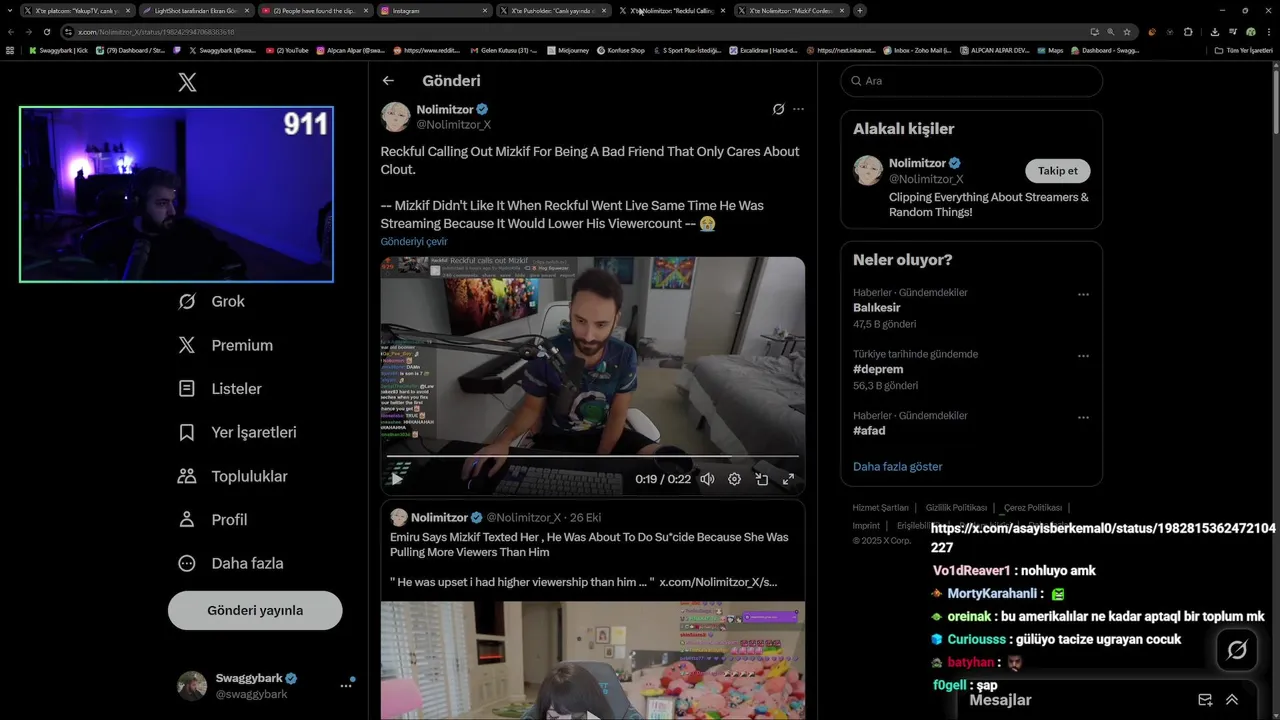Open the quoted Emiru post by Nolimitzor

[592, 609]
